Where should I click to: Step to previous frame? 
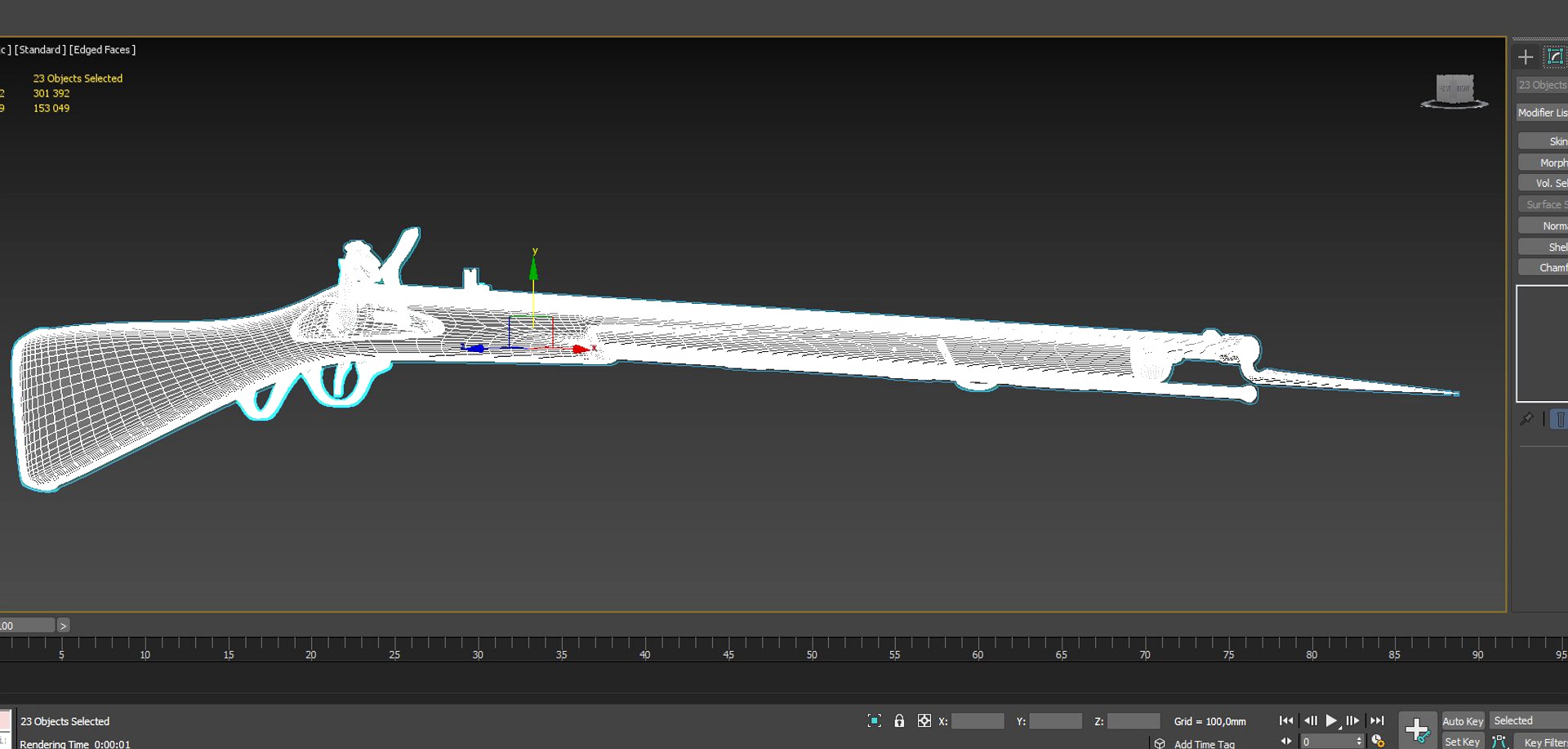1311,720
